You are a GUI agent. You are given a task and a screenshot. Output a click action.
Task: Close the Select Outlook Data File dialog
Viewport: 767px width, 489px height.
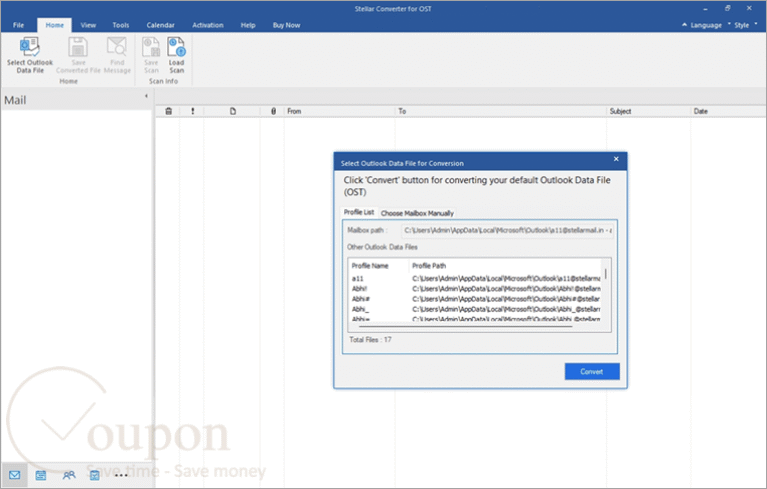616,159
